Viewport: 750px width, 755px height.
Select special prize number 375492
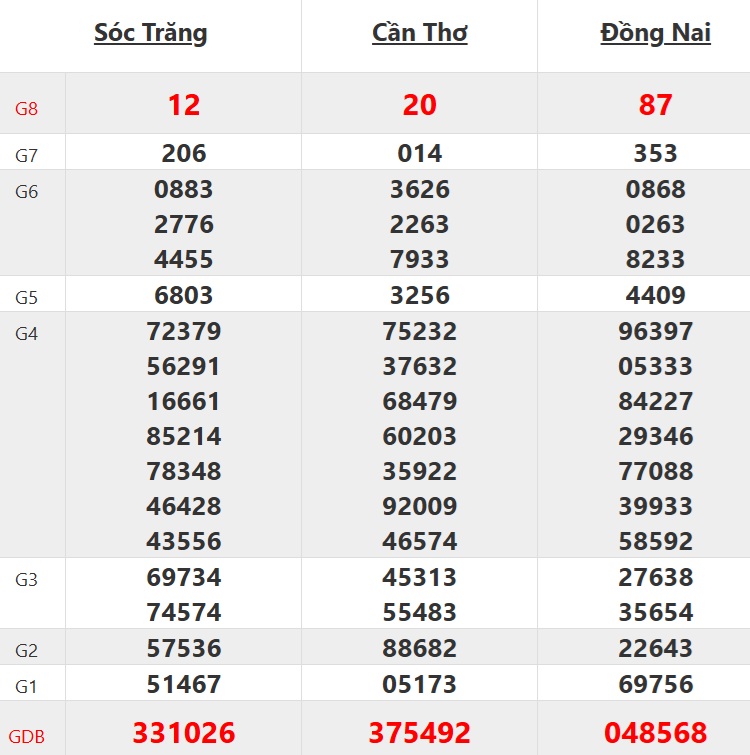click(420, 733)
